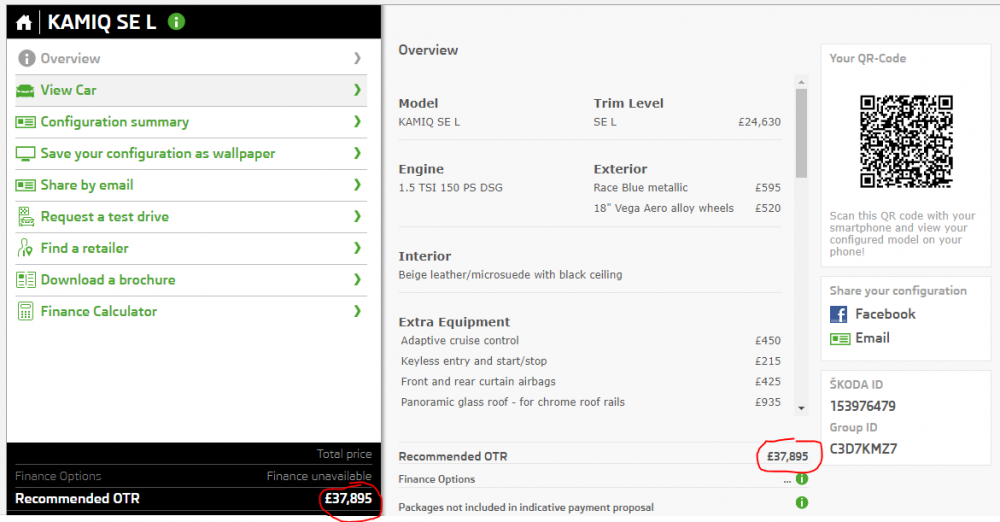The width and height of the screenshot is (1000, 522).
Task: Click scrollbar down arrow in overview list
Action: click(x=802, y=408)
